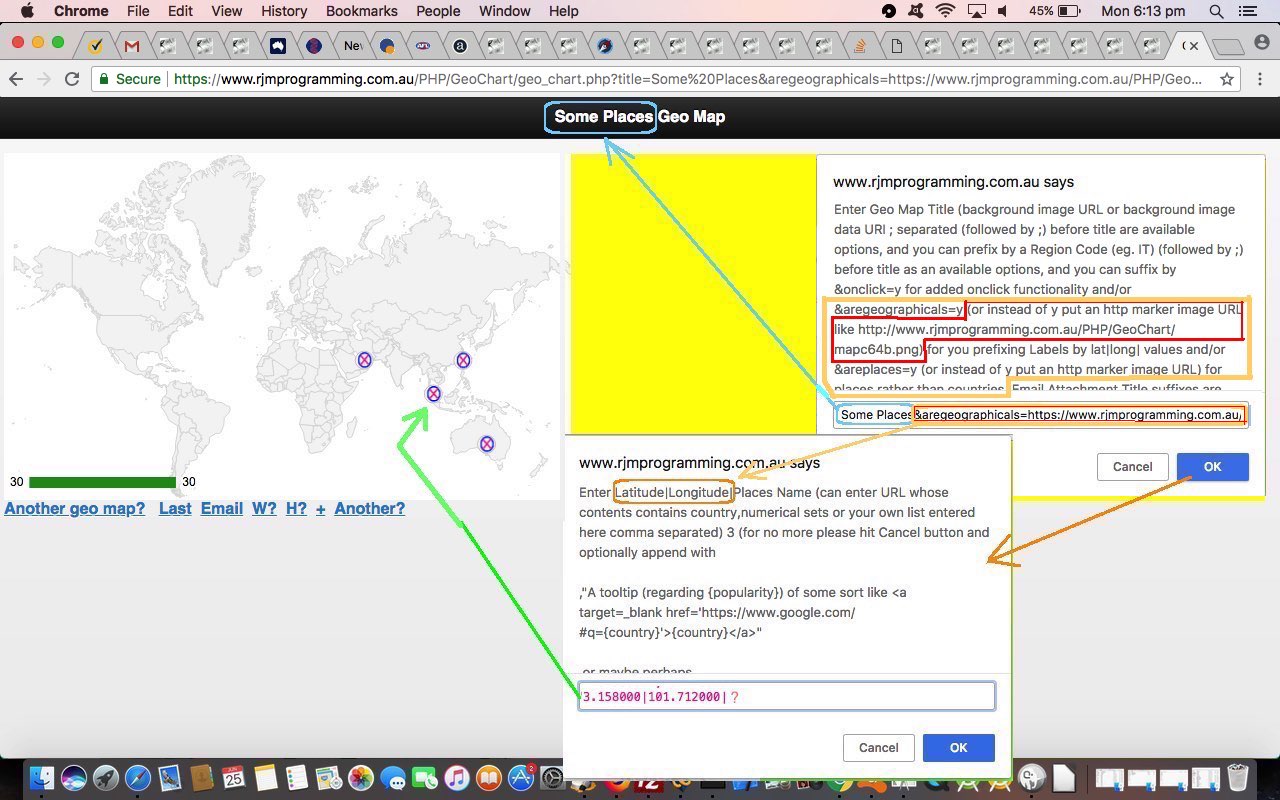Open the History menu
This screenshot has width=1280, height=800.
tap(284, 11)
